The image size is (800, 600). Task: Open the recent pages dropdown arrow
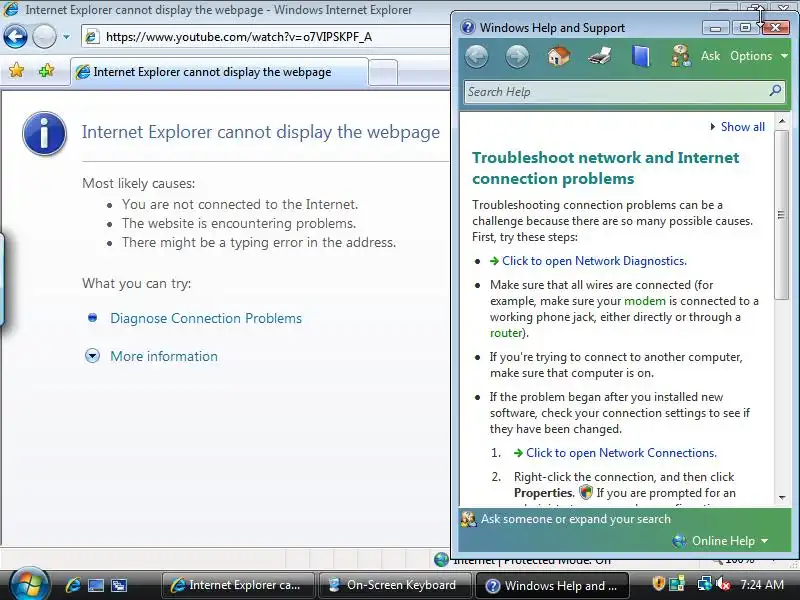pyautogui.click(x=66, y=37)
